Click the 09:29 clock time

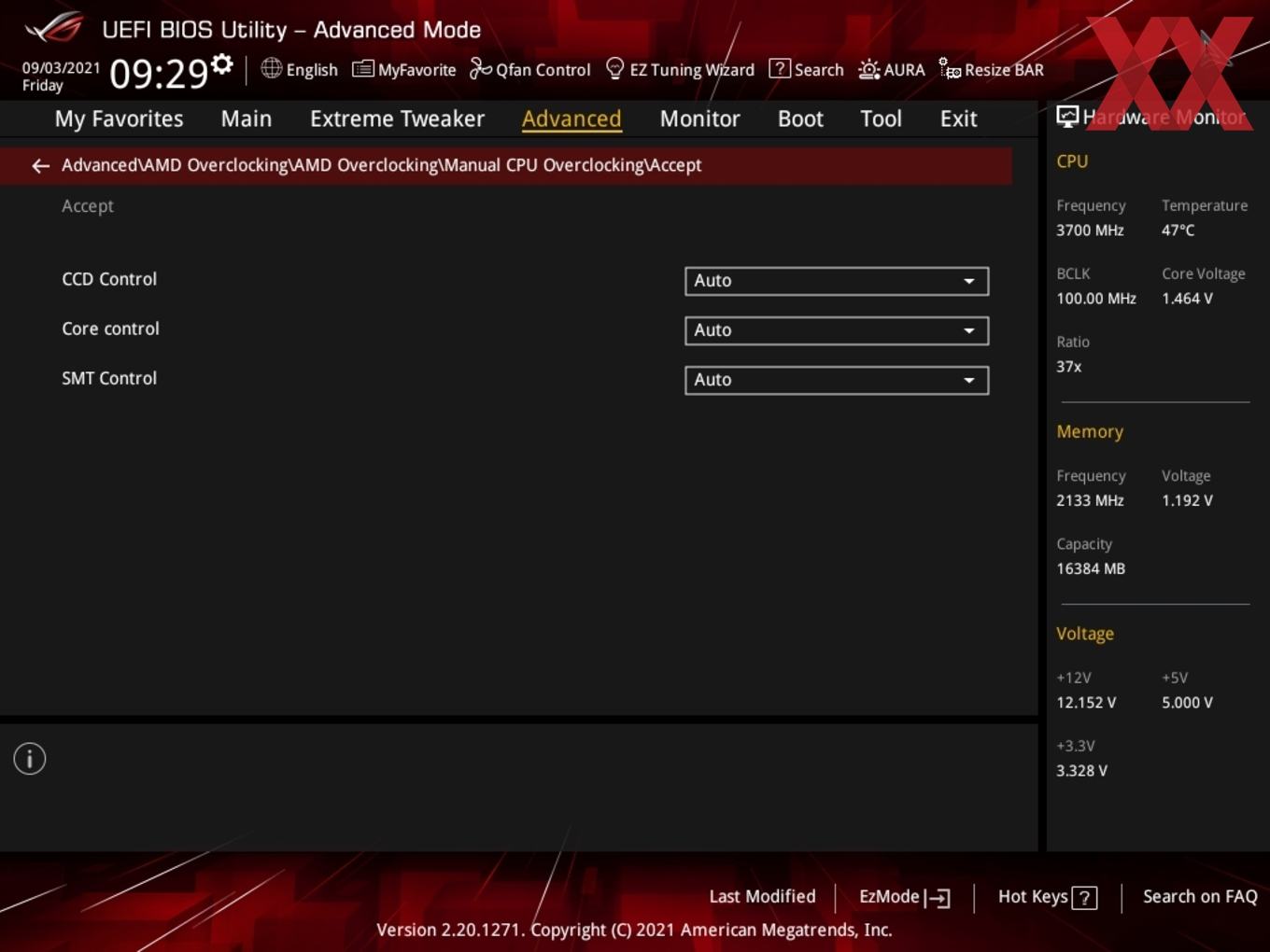coord(159,74)
